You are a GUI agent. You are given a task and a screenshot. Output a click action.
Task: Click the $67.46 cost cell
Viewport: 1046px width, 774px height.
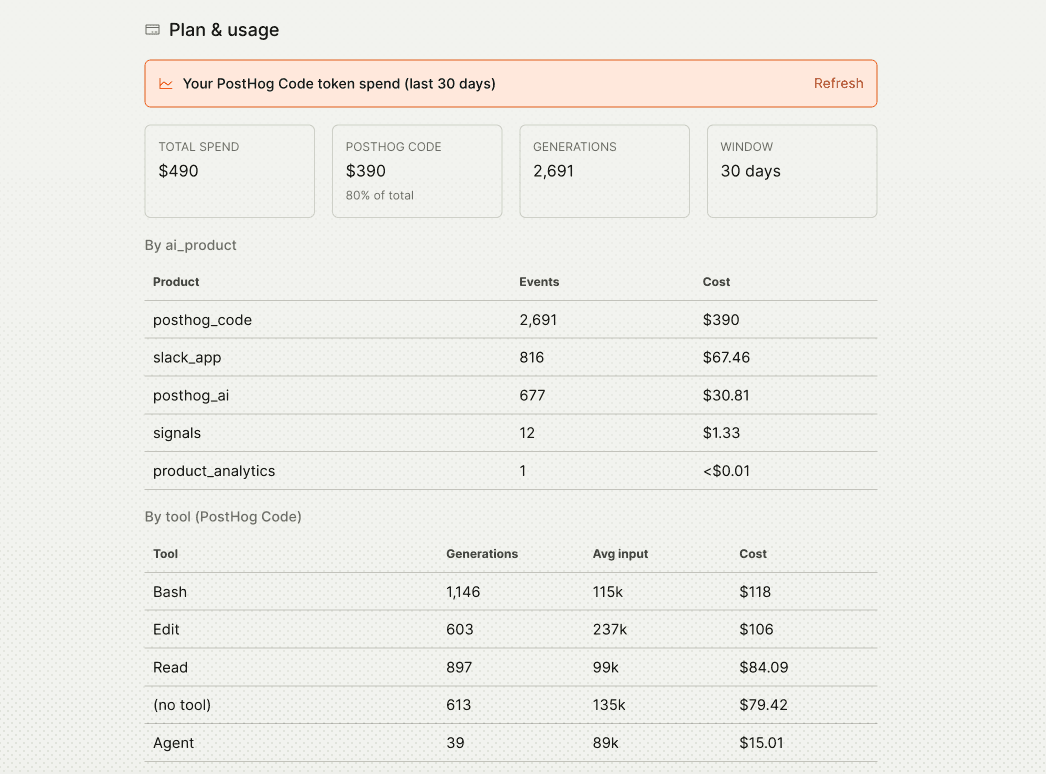coord(726,358)
